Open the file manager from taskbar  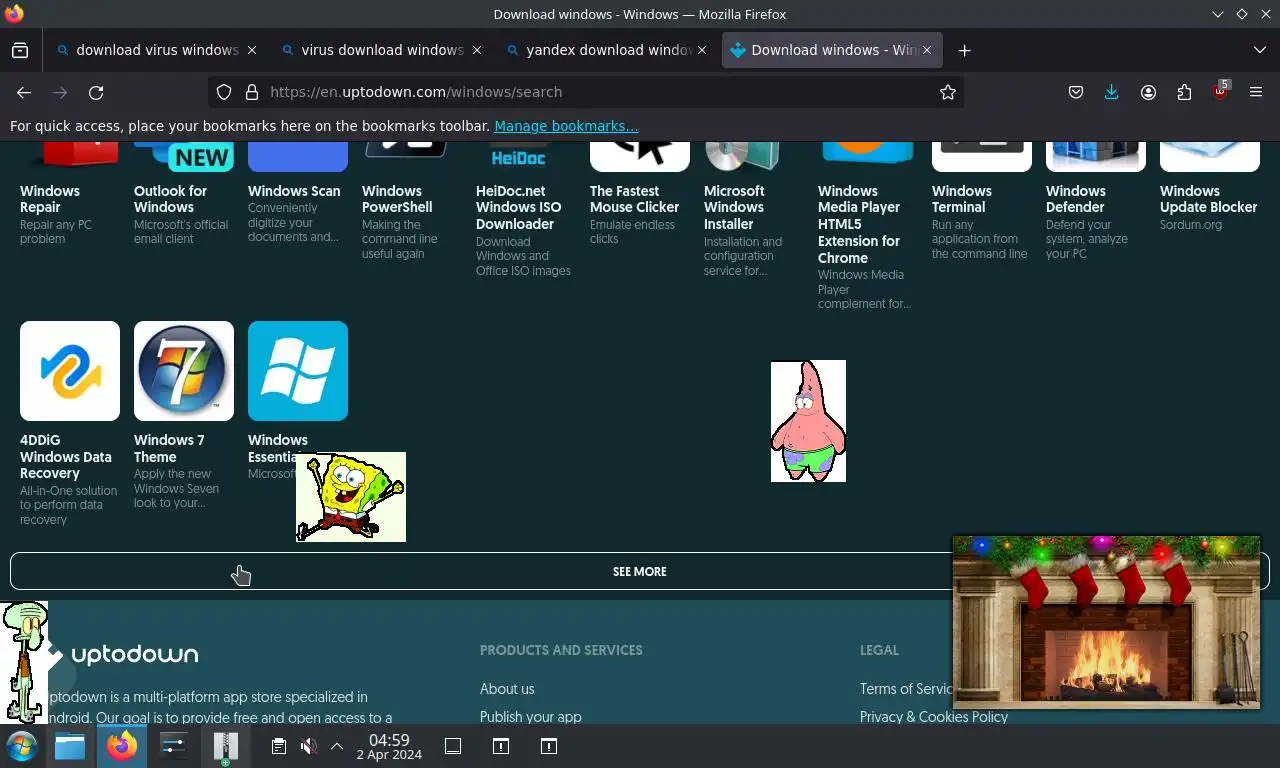(70, 746)
